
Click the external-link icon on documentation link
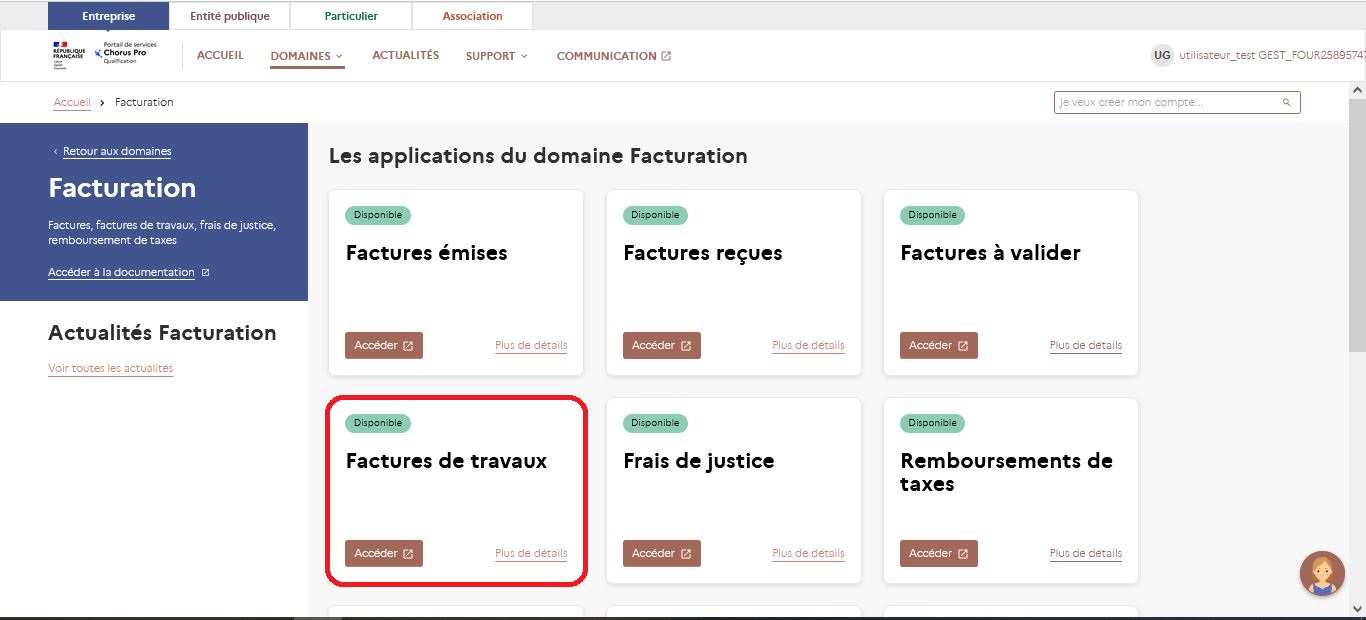[x=204, y=272]
